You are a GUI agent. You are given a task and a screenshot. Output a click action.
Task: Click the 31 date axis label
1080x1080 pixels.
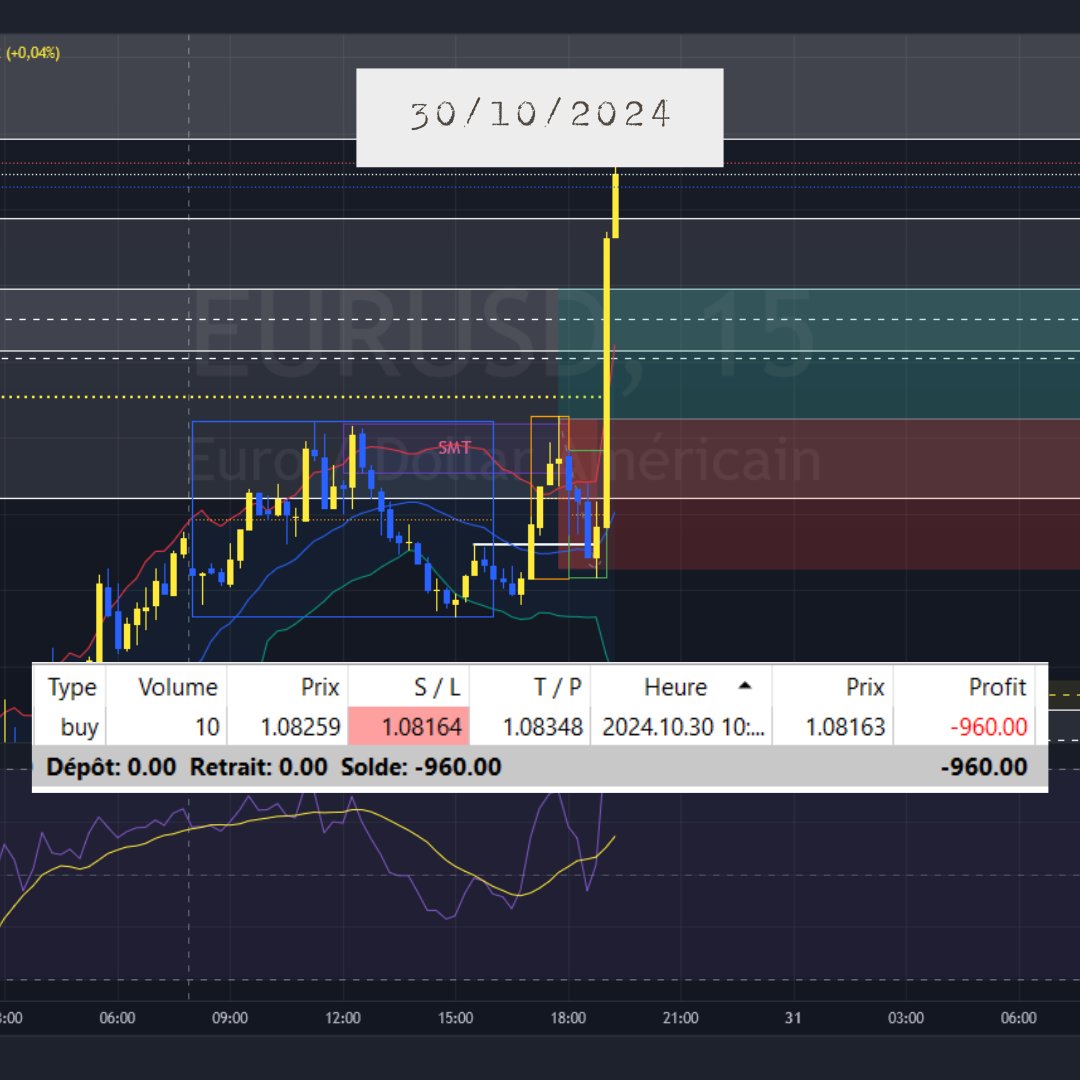[x=793, y=1017]
